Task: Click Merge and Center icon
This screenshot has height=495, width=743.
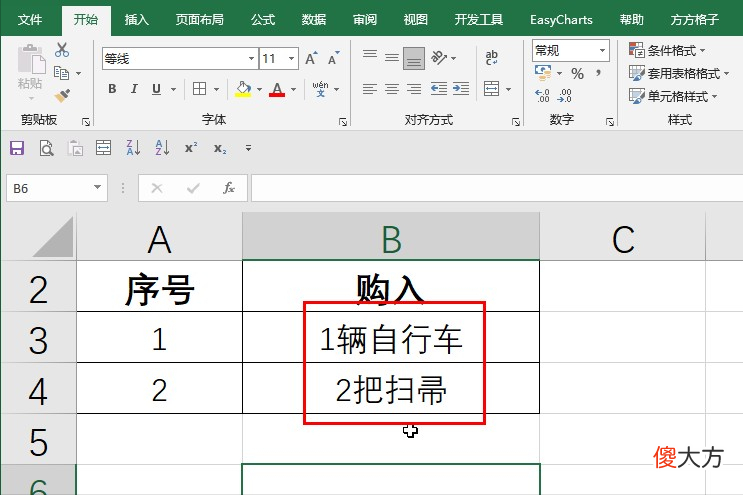Action: coord(491,89)
